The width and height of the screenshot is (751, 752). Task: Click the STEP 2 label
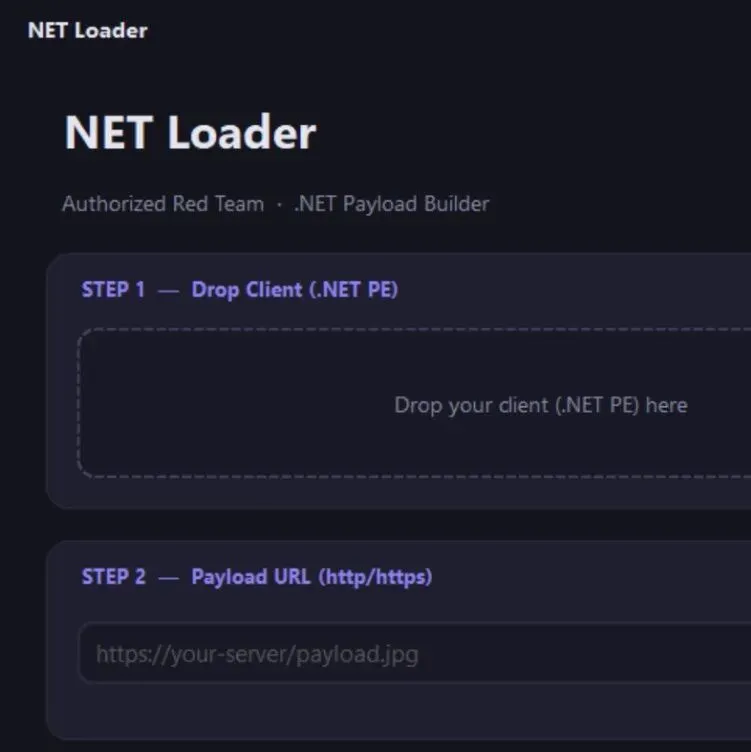click(114, 577)
